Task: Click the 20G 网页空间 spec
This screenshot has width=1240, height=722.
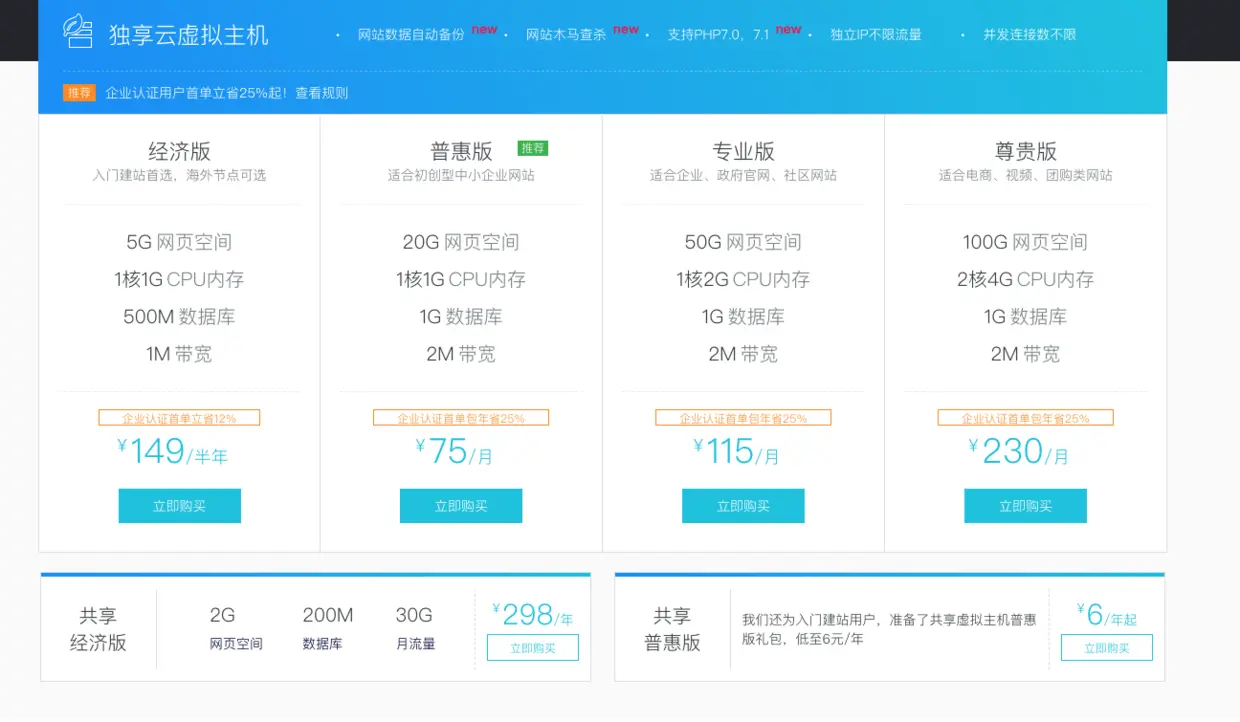Action: [461, 242]
